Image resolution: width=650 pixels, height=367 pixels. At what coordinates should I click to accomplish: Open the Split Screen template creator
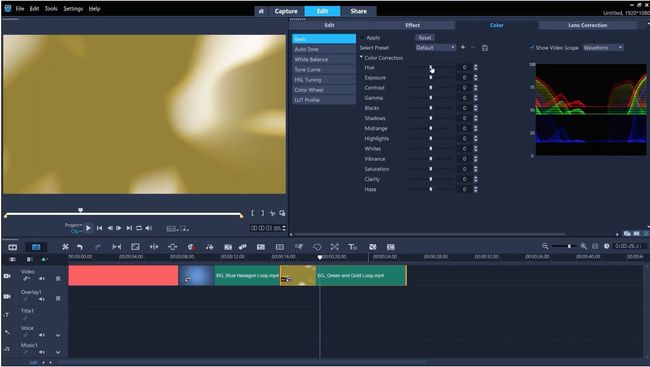coord(280,247)
